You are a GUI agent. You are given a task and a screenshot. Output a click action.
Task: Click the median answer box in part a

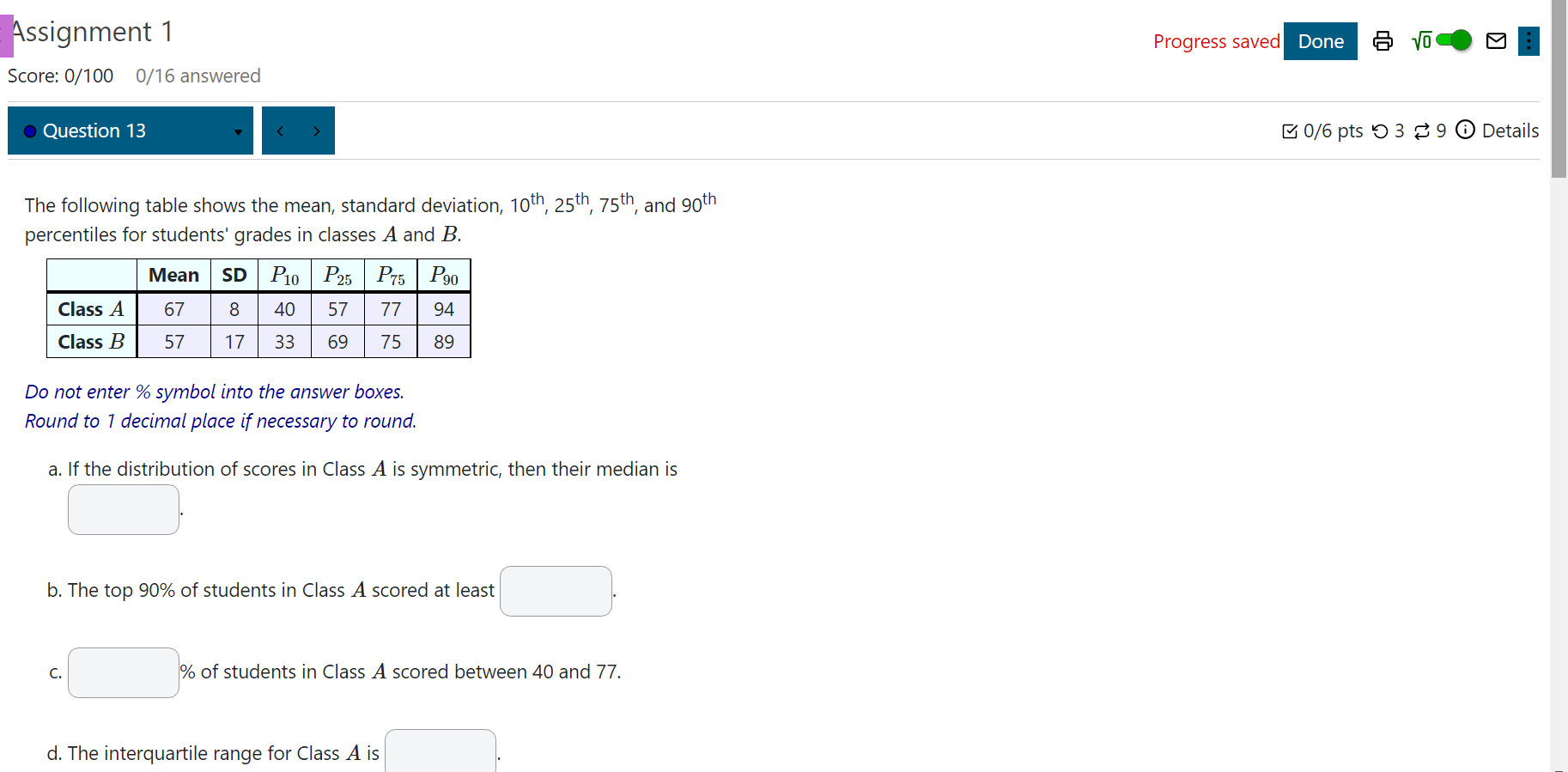click(x=123, y=509)
